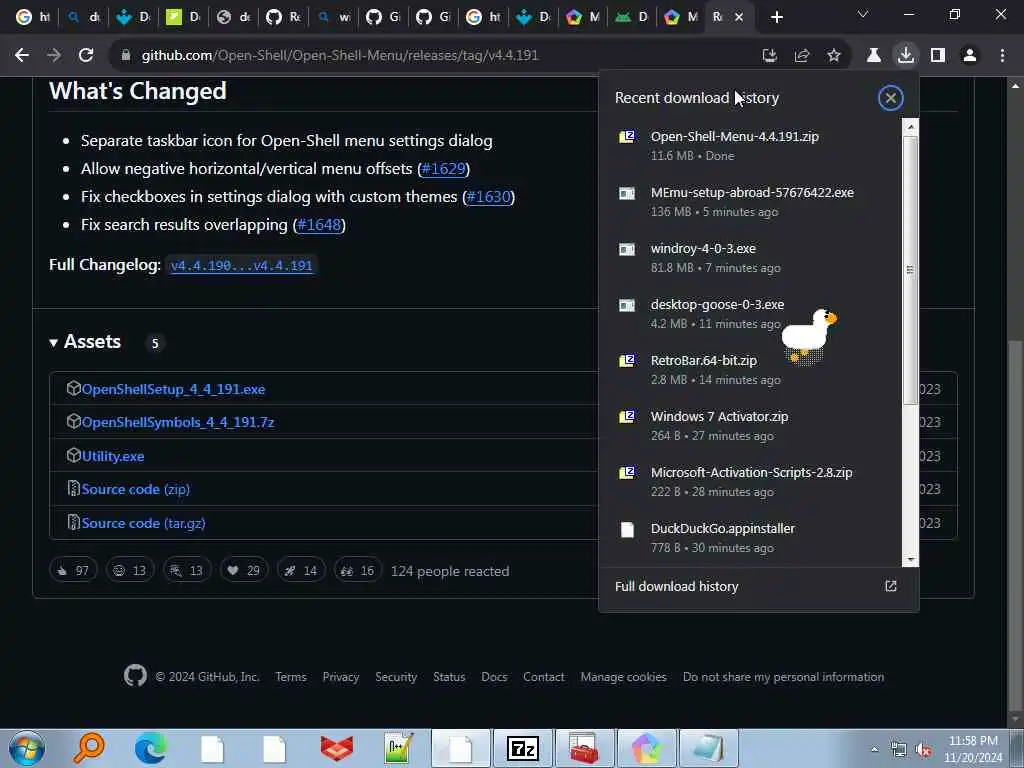Click the thumbs up reaction with 97

(x=73, y=570)
